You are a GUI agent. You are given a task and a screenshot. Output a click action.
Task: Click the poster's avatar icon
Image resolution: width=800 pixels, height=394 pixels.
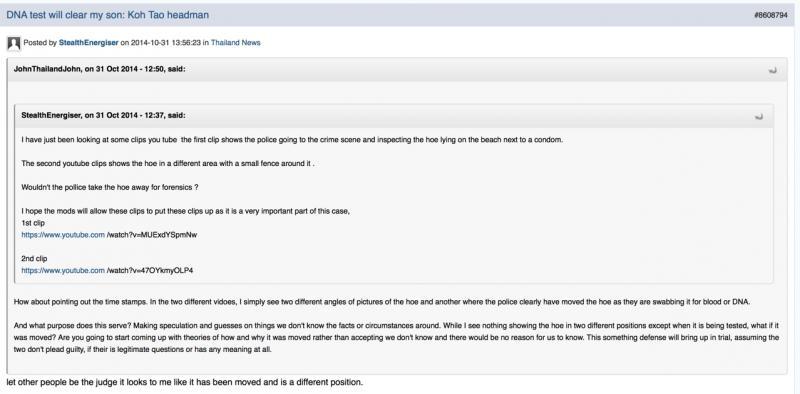click(x=14, y=43)
